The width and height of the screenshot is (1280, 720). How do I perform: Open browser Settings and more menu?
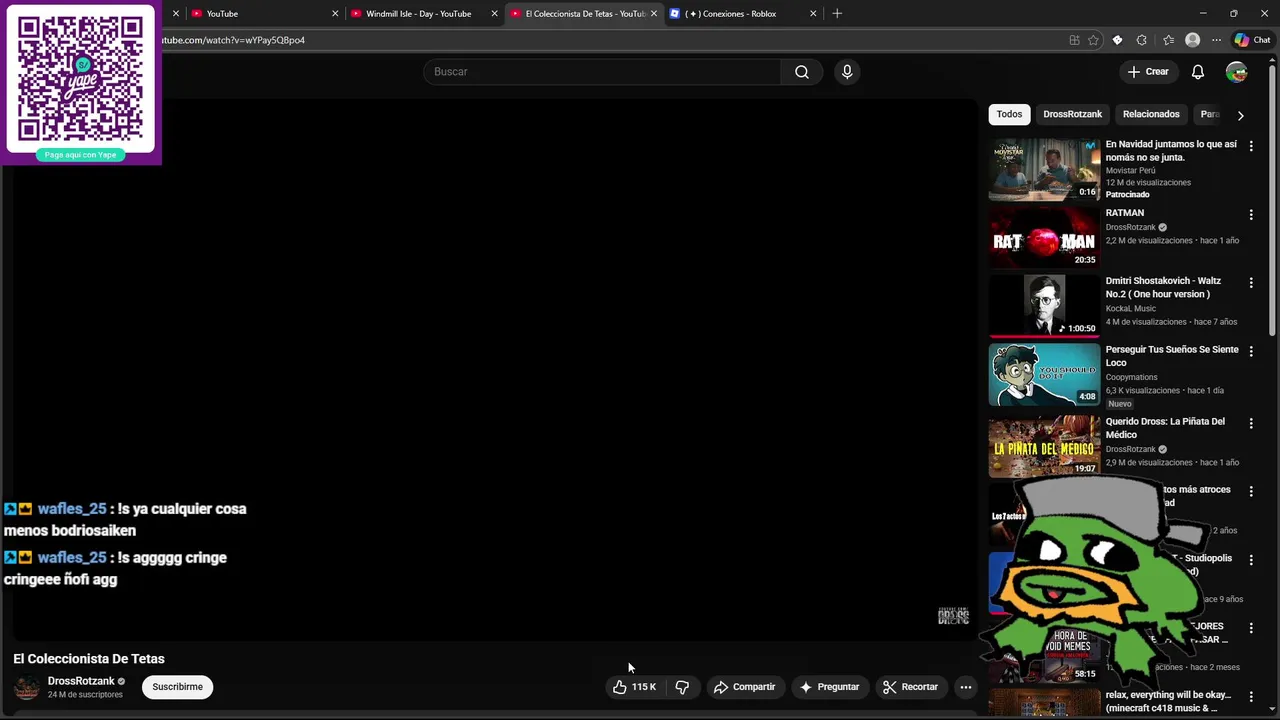1216,40
